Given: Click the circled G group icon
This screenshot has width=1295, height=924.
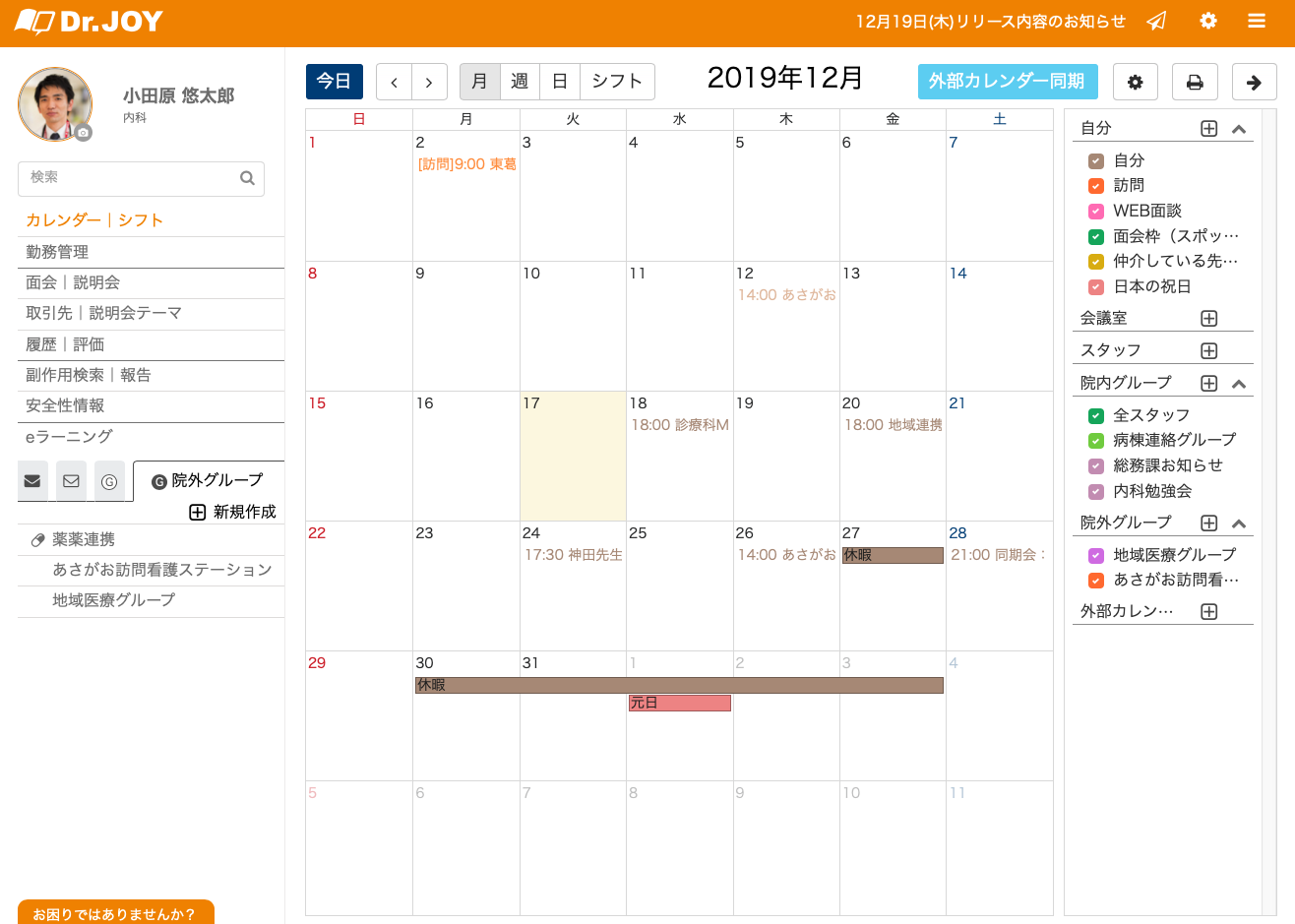Looking at the screenshot, I should (109, 481).
